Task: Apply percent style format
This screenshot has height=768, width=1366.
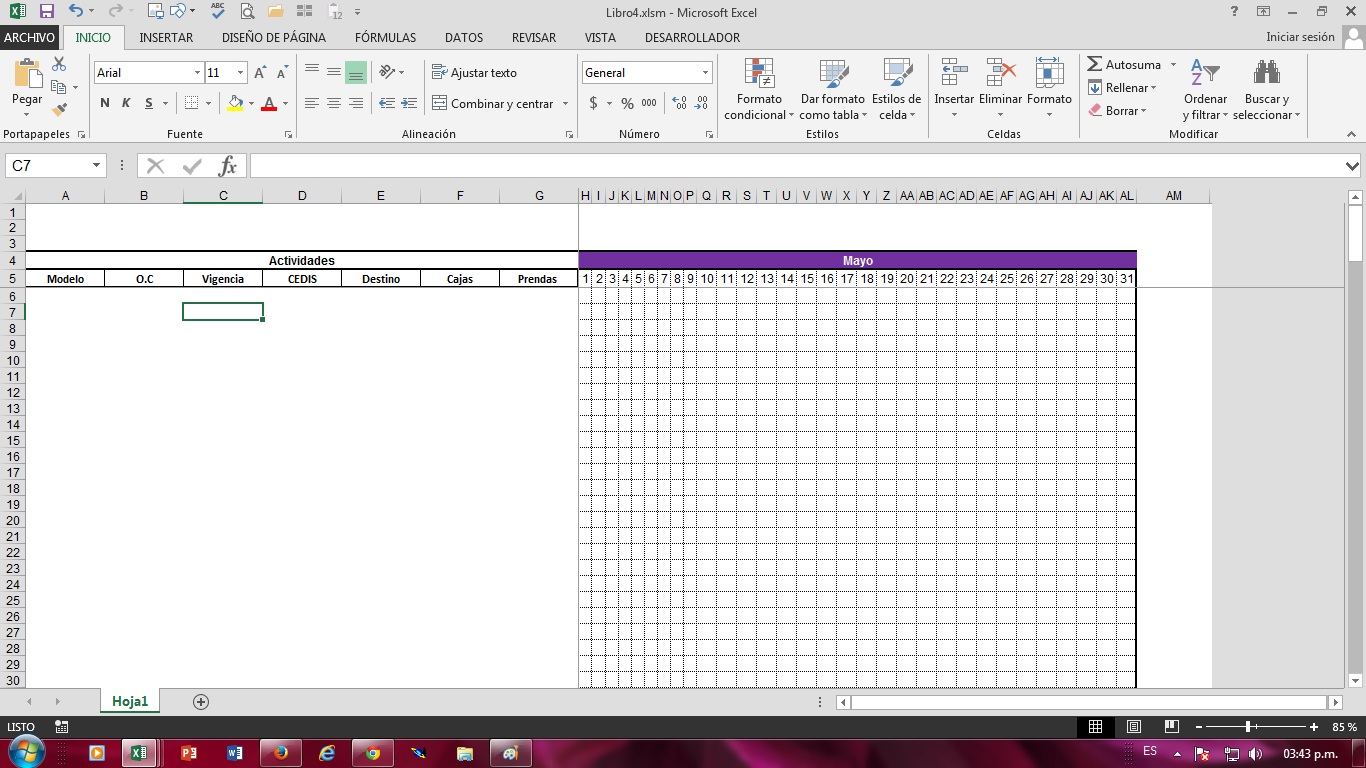Action: 627,103
